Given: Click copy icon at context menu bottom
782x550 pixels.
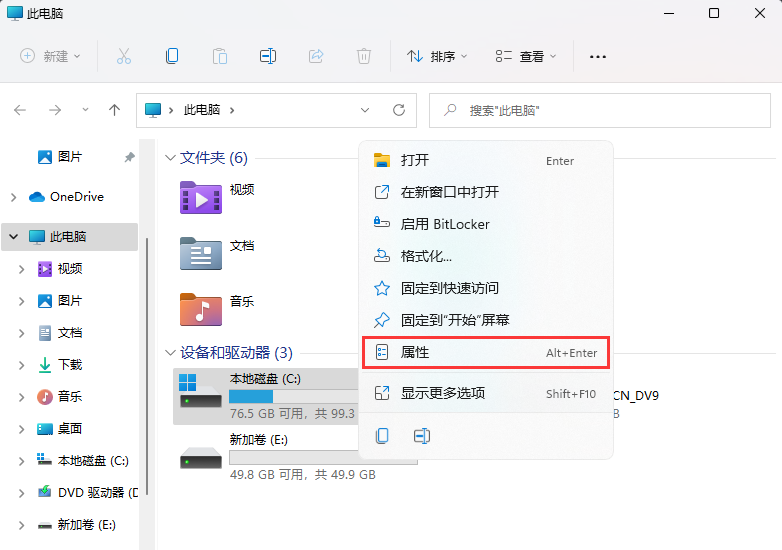Looking at the screenshot, I should [x=382, y=436].
